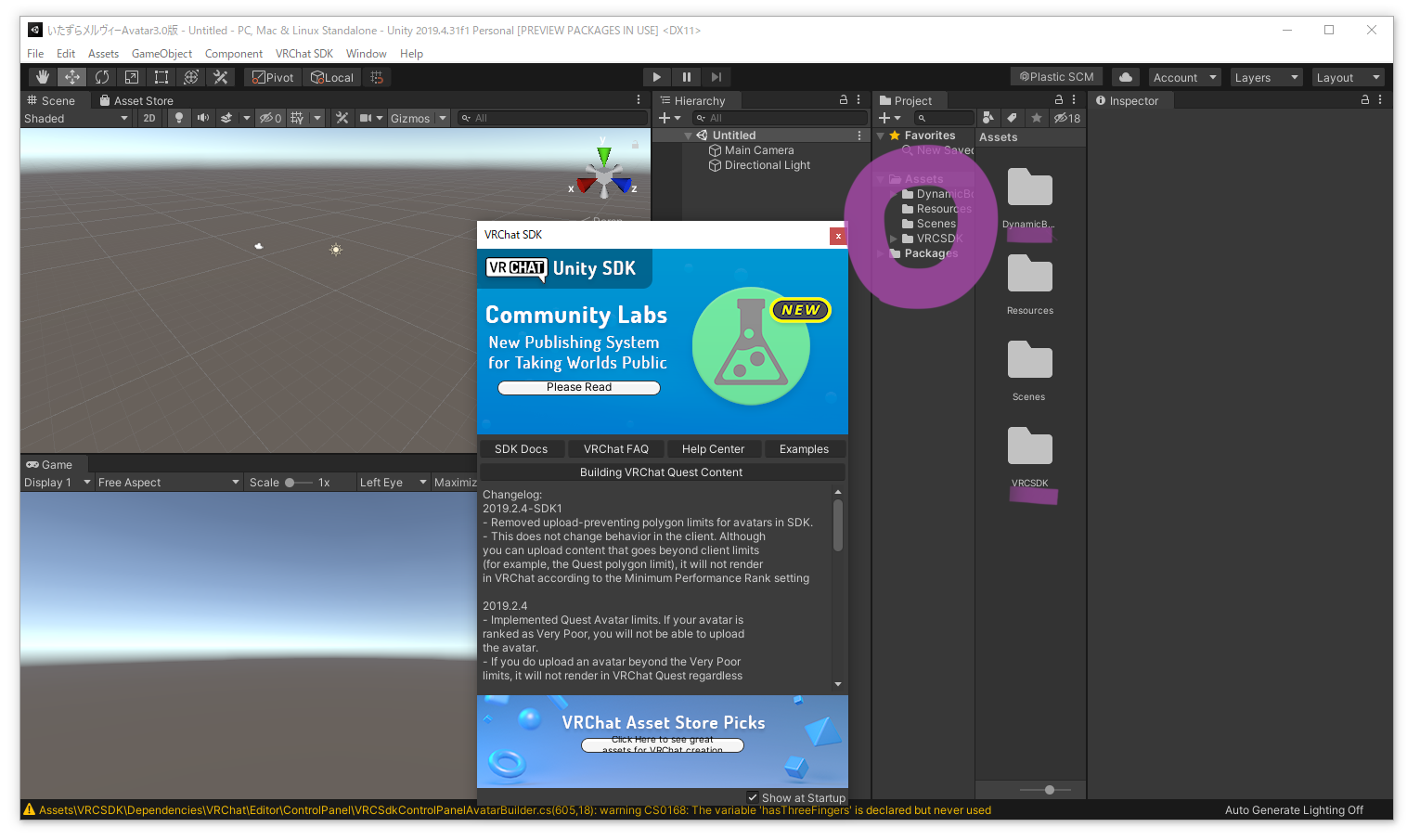The image size is (1407, 840).
Task: Close the VRChat SDK popup
Action: (838, 236)
